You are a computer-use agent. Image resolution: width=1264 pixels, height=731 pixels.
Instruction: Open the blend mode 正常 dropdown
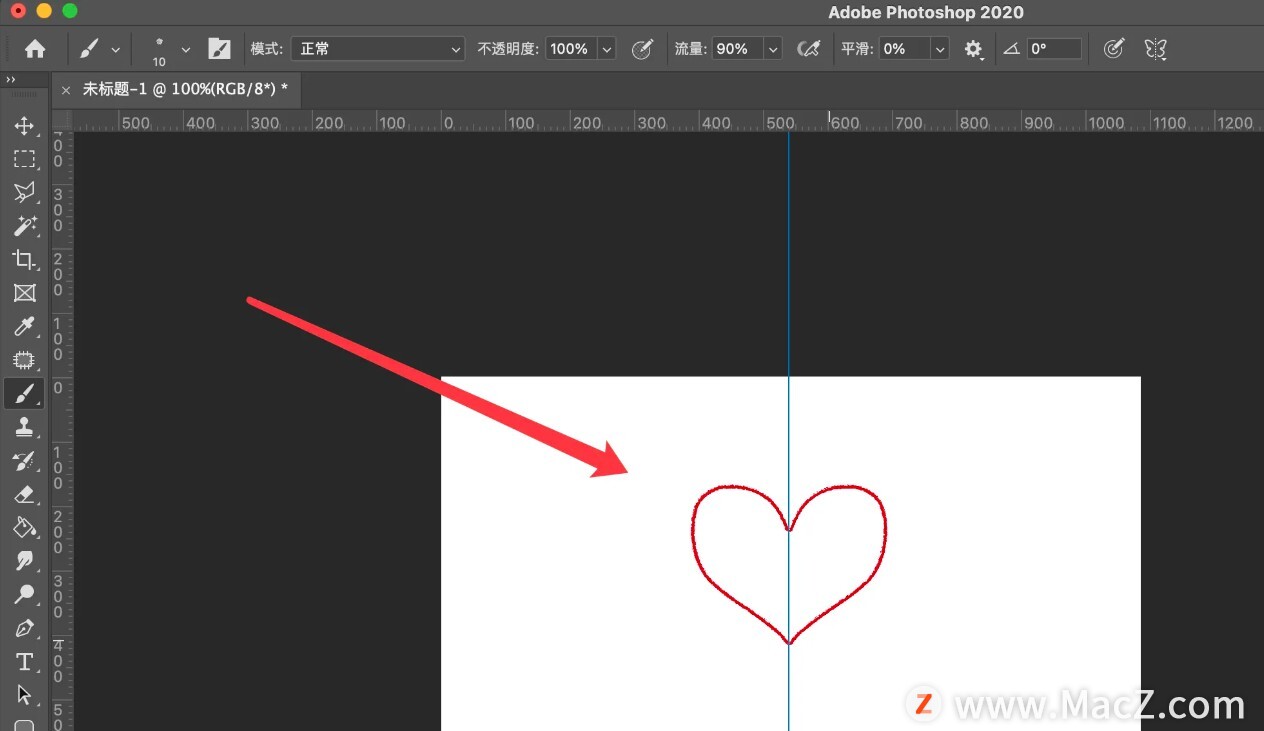tap(378, 49)
